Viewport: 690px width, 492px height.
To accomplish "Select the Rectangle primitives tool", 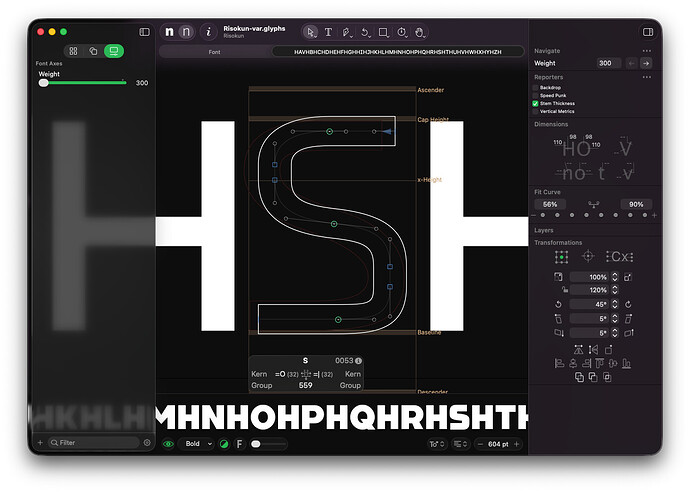I will pos(383,32).
